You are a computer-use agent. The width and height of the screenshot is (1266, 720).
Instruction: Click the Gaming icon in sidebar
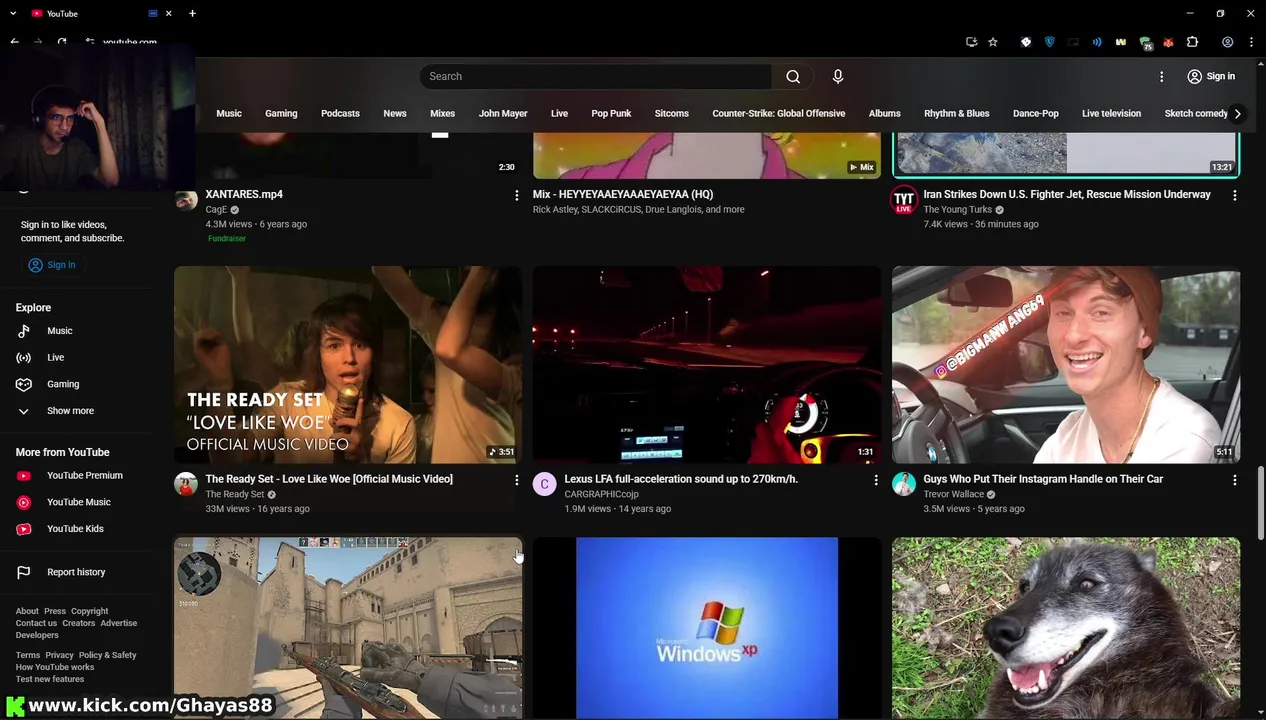[24, 384]
